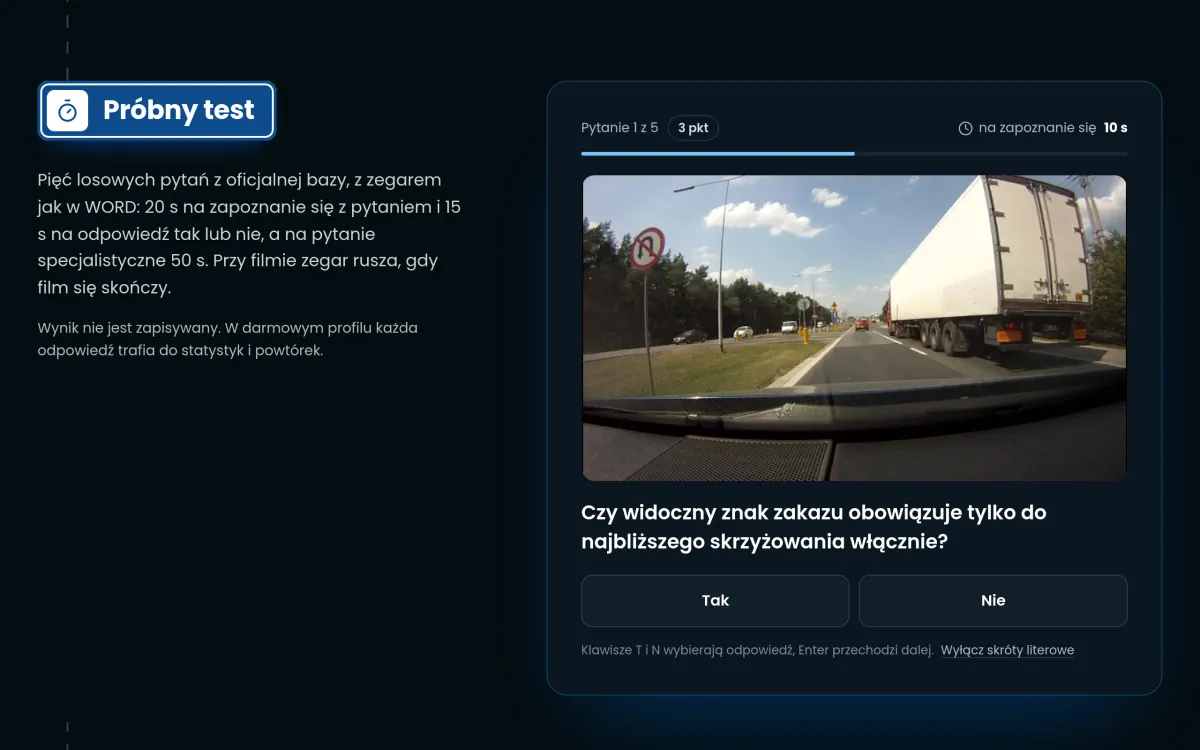Click the stopwatch icon beside Próbny test

pos(68,110)
